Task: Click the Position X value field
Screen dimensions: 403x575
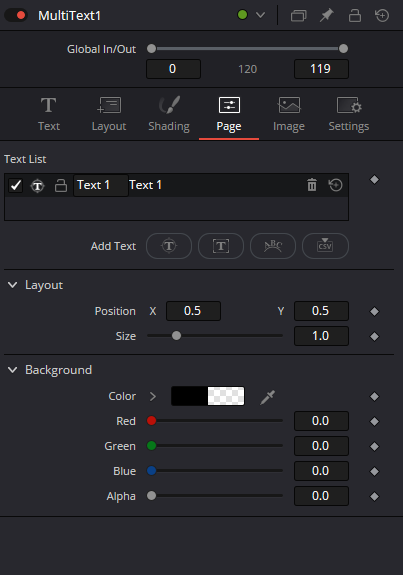Action: pos(193,311)
